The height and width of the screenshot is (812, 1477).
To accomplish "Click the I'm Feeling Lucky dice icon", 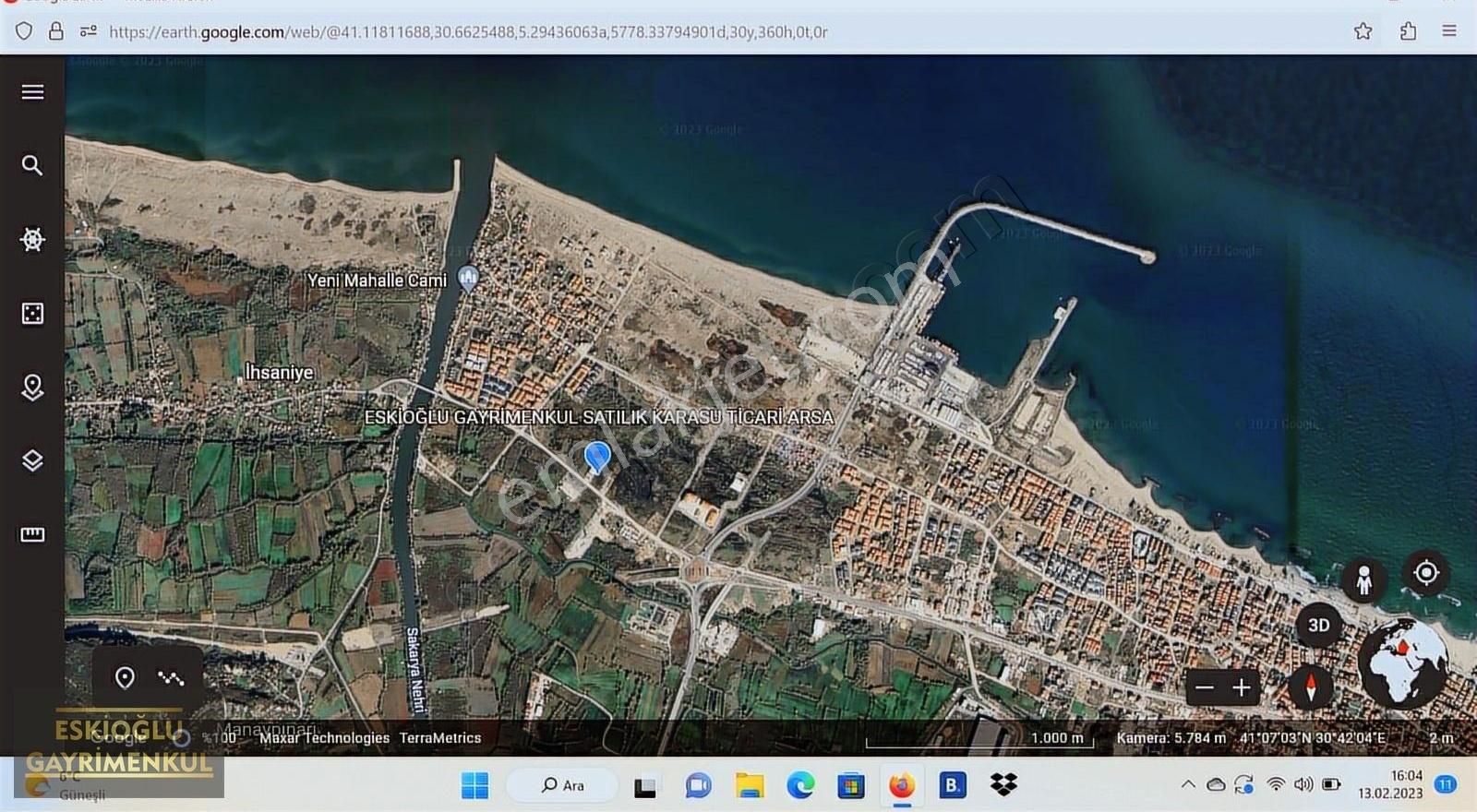I will (32, 314).
